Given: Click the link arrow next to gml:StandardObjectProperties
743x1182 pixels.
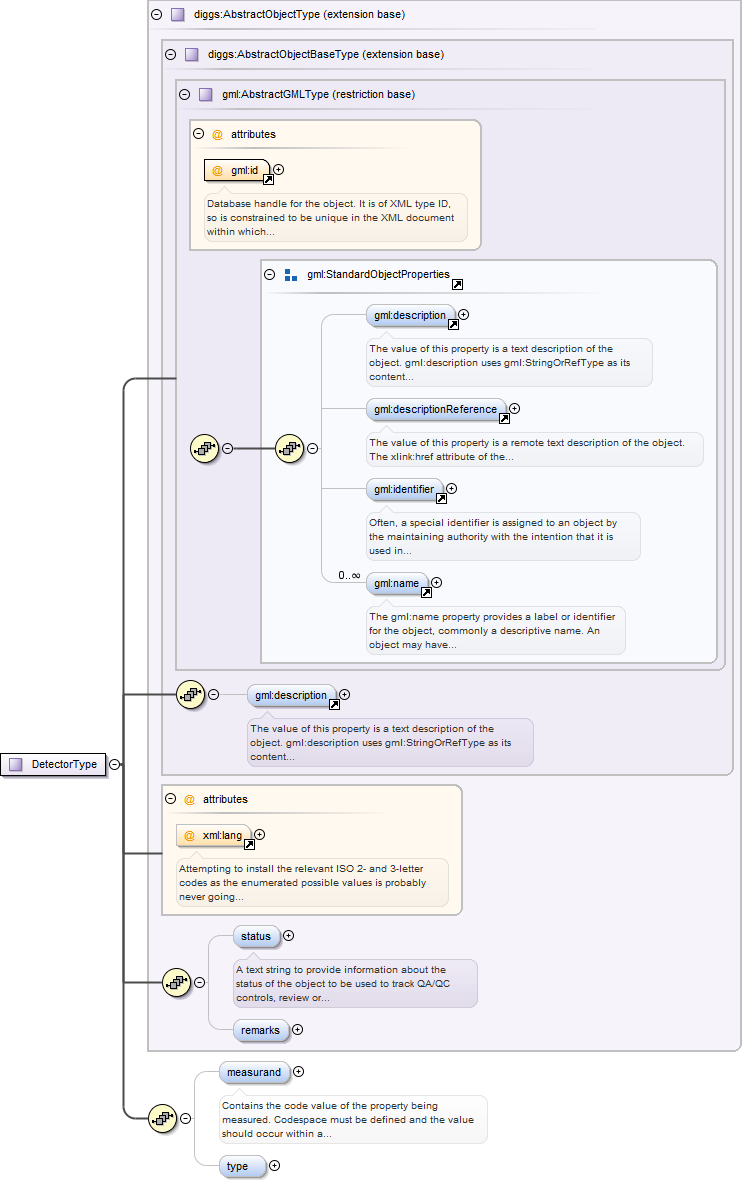Looking at the screenshot, I should pyautogui.click(x=457, y=284).
